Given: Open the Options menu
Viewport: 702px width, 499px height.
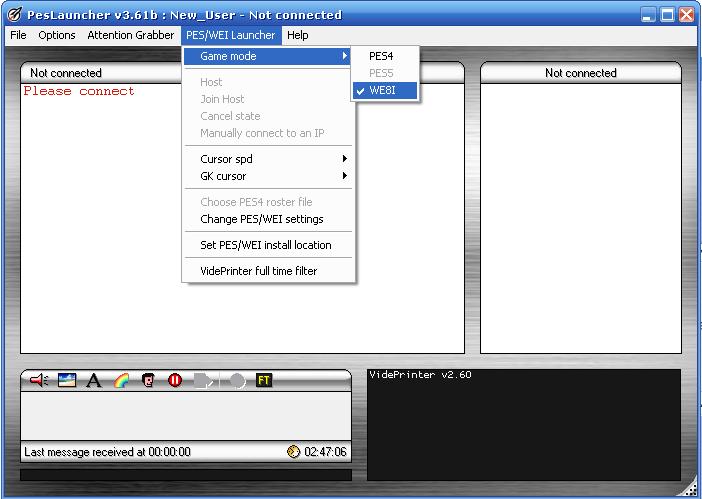Looking at the screenshot, I should tap(57, 35).
